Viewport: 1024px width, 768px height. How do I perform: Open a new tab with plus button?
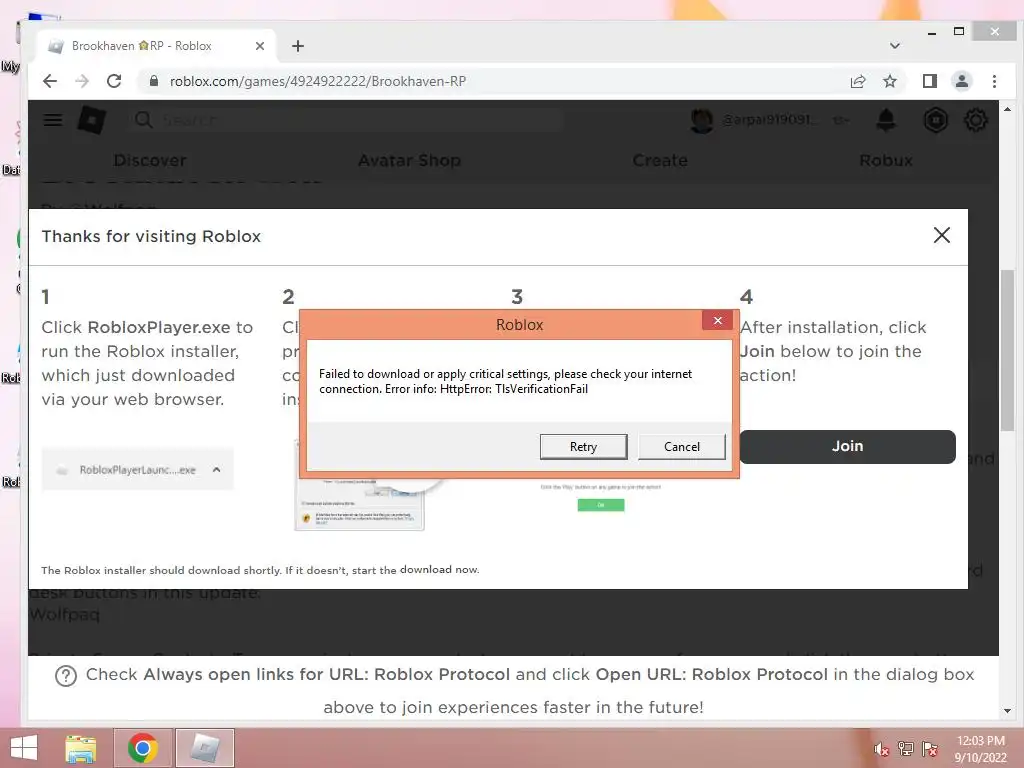click(298, 46)
